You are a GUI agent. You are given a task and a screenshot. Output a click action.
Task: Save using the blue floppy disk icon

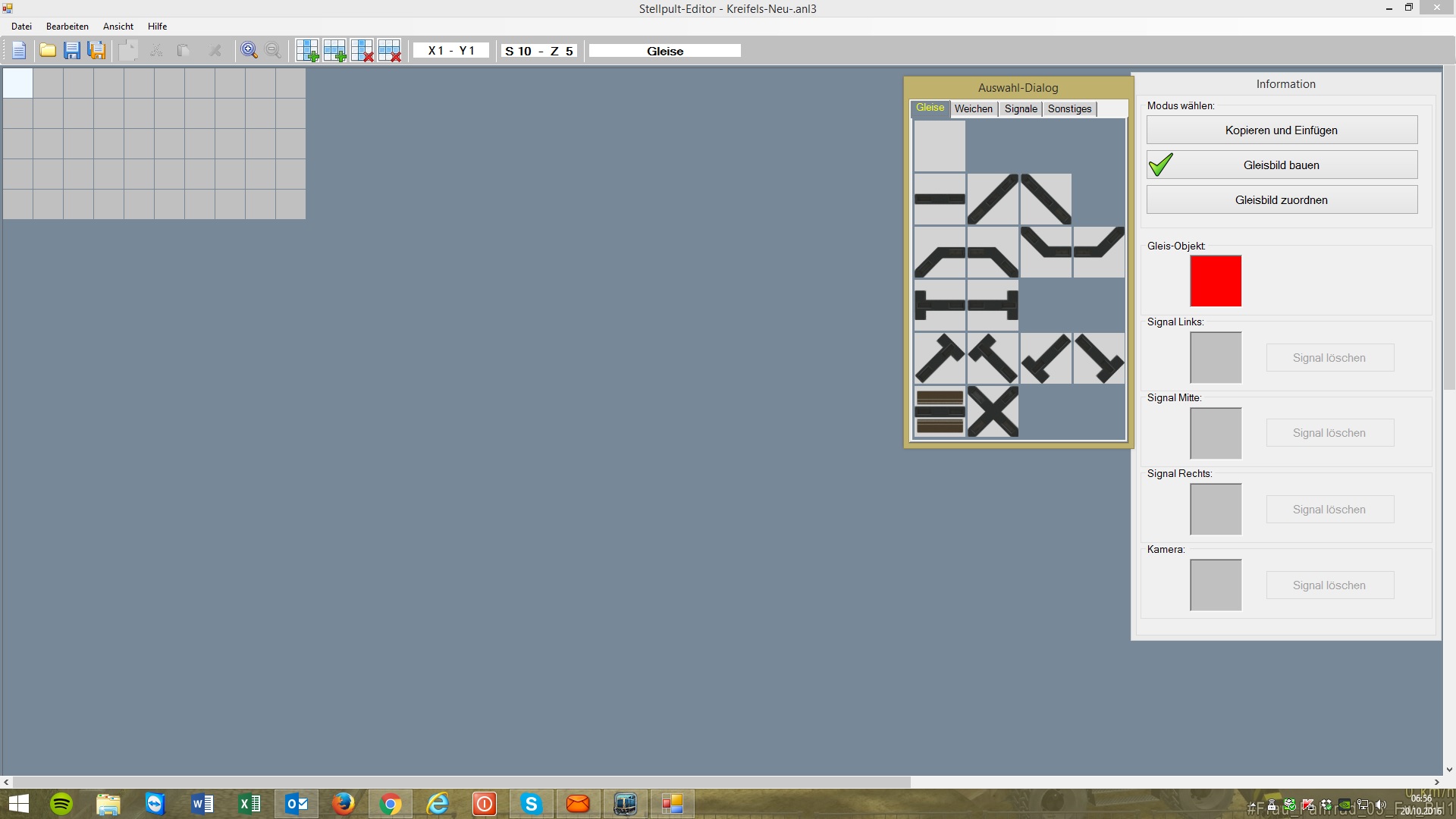72,51
